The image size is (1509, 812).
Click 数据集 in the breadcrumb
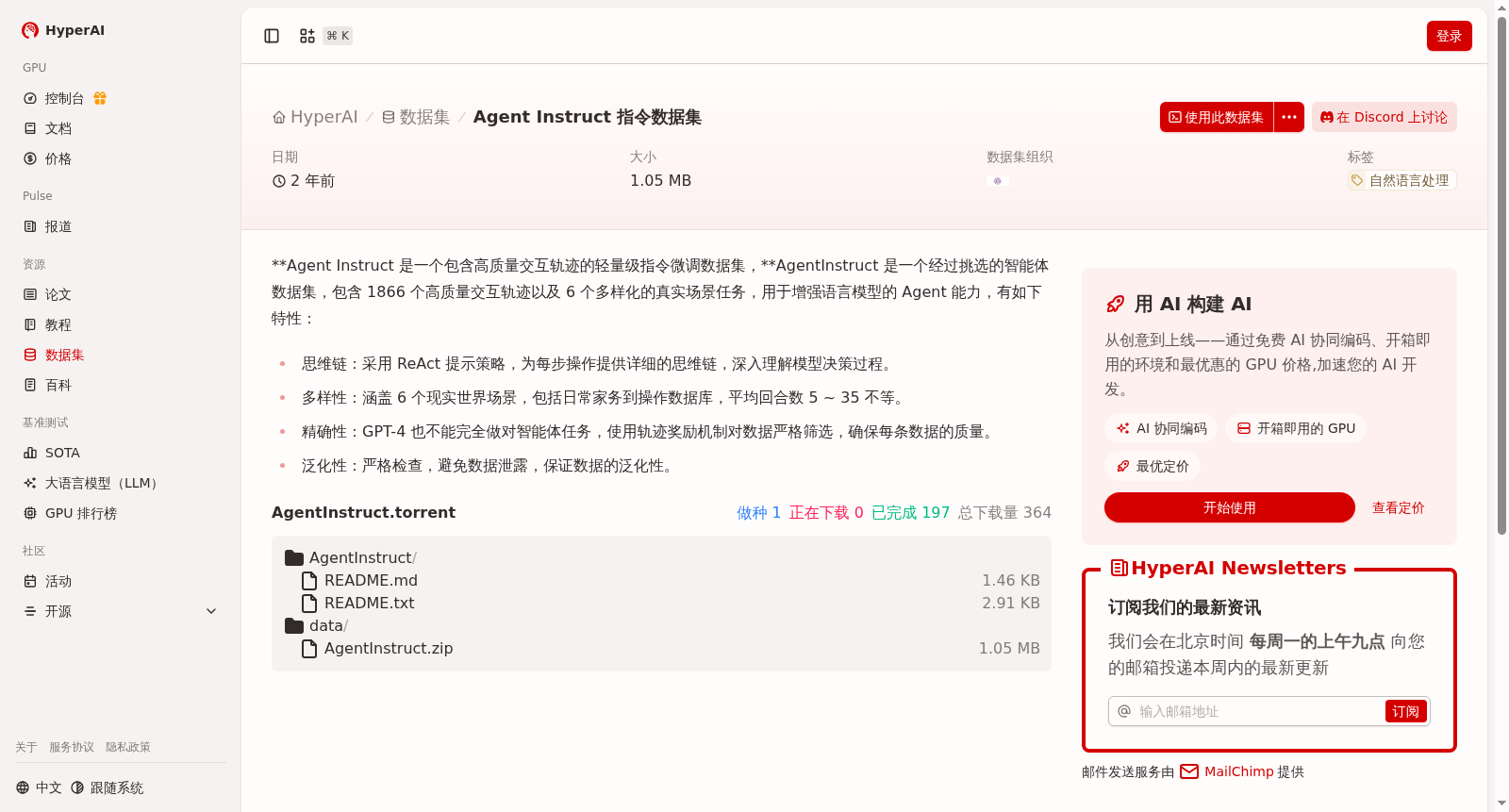(416, 117)
